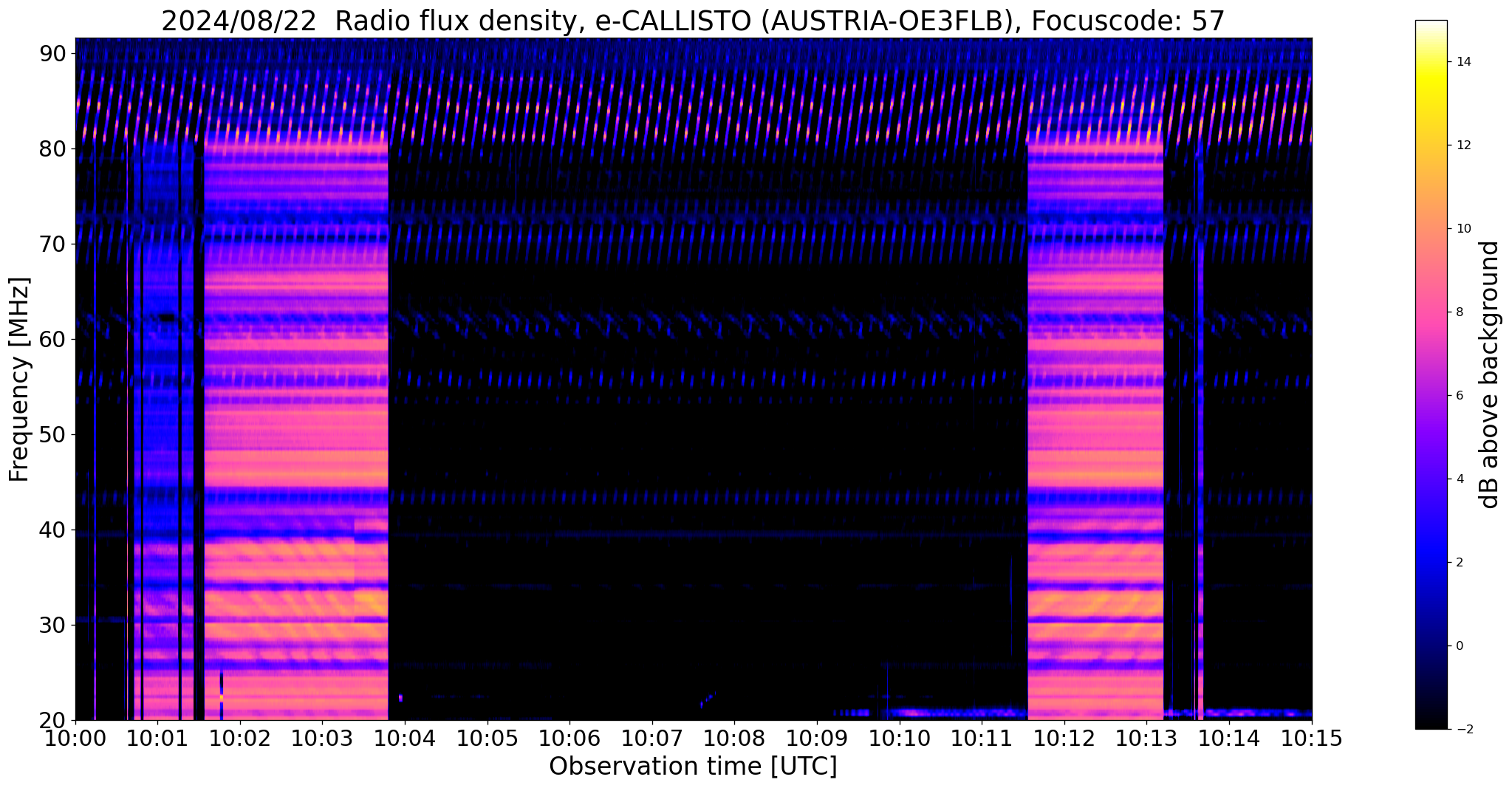
Task: Click the 10:10 time tick label
Action: click(x=900, y=738)
